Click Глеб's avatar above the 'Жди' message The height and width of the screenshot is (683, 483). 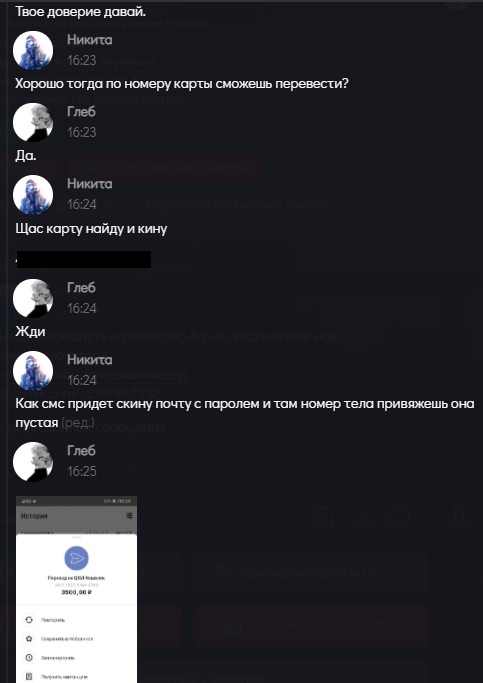(33, 298)
